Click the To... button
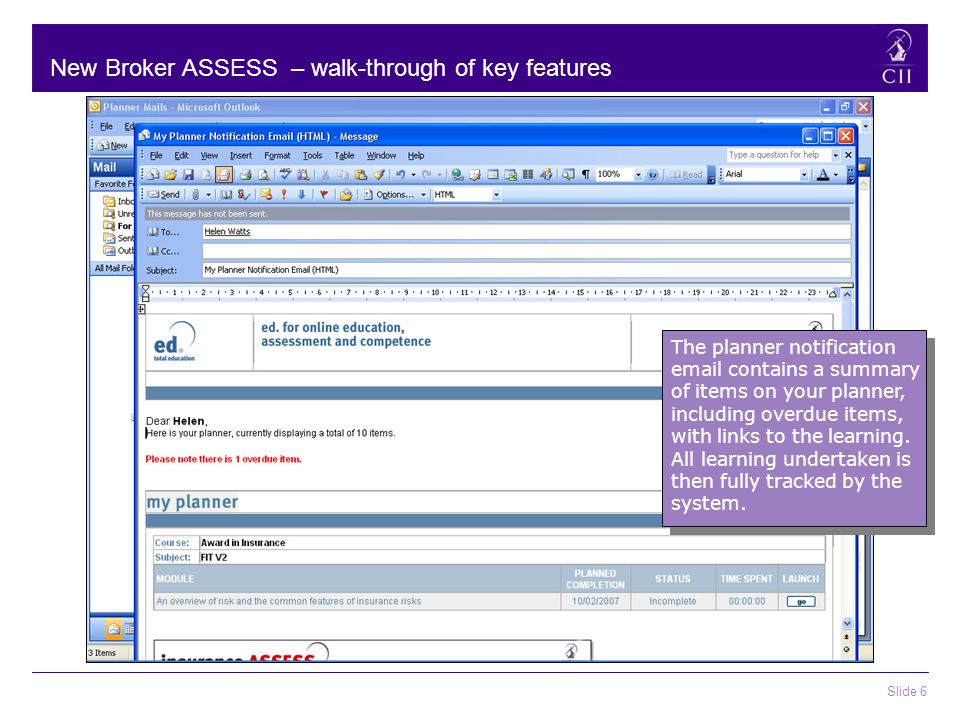 click(x=163, y=232)
